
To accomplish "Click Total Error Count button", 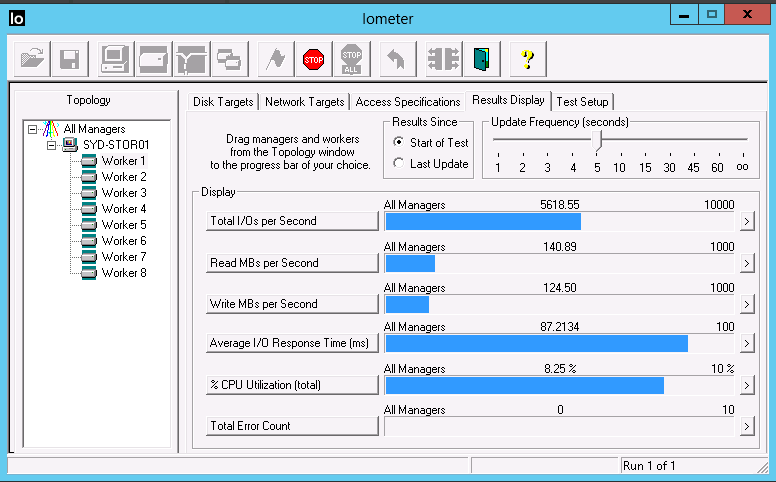I will coord(292,426).
